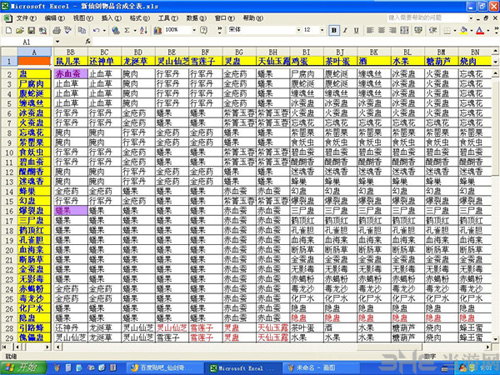
Task: Center the cell text
Action: 381,31
